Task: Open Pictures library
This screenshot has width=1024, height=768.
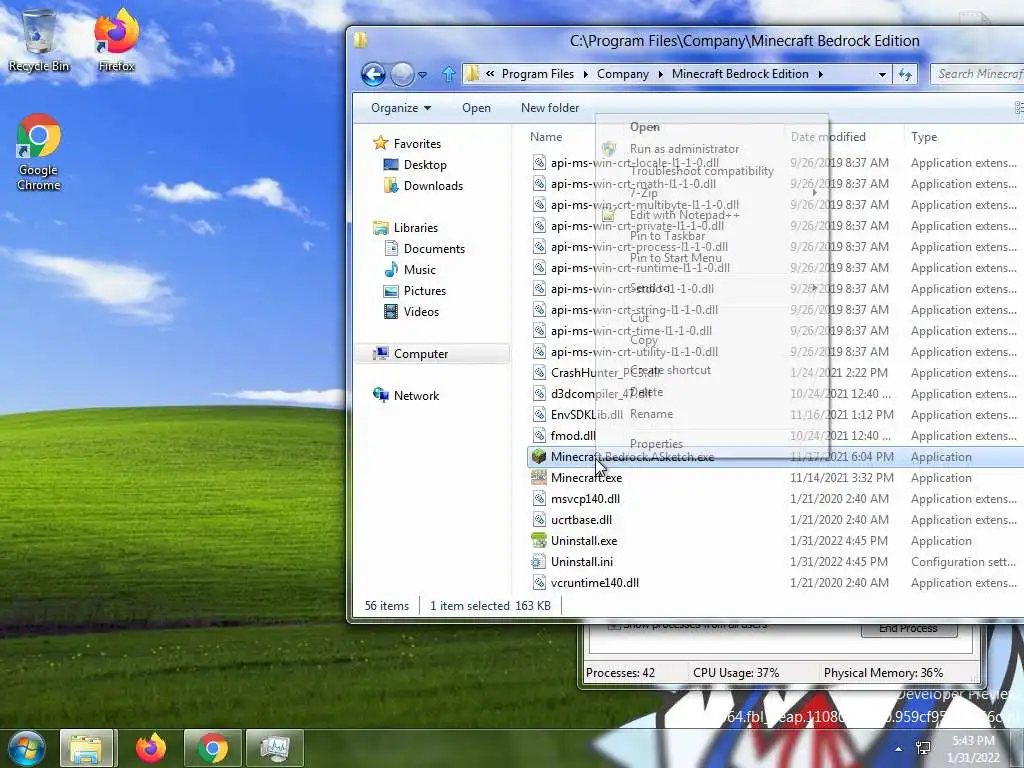Action: pos(424,291)
